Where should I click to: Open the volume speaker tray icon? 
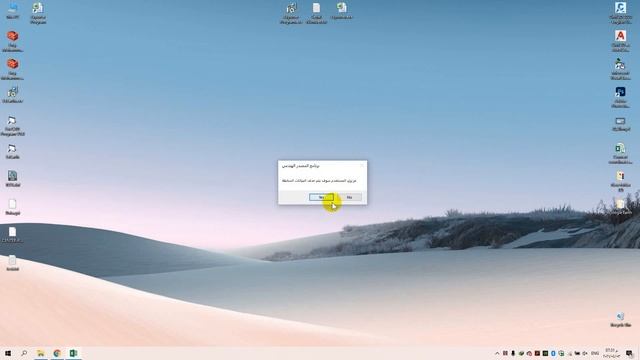(x=585, y=353)
